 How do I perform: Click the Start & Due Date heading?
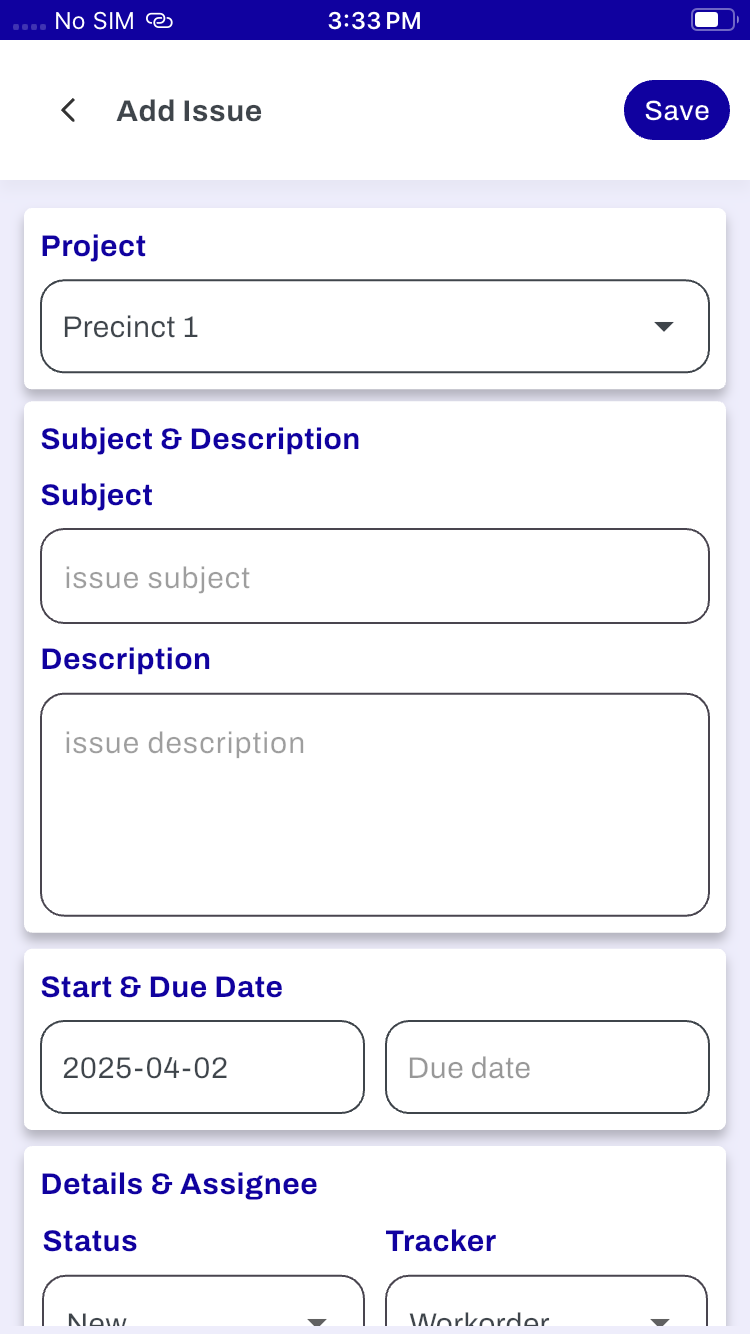click(x=162, y=987)
